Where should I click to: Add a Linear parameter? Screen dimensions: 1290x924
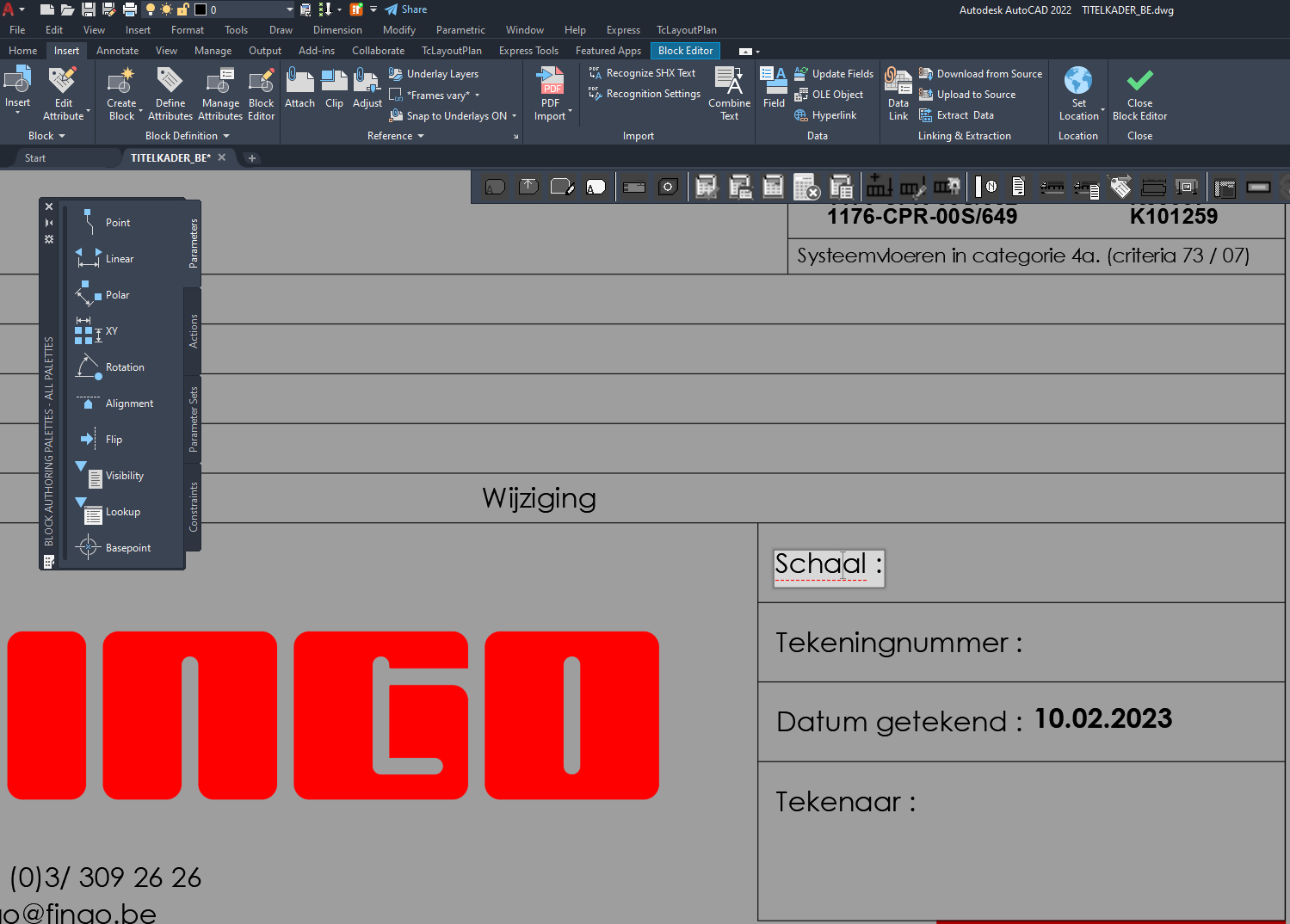[x=107, y=258]
